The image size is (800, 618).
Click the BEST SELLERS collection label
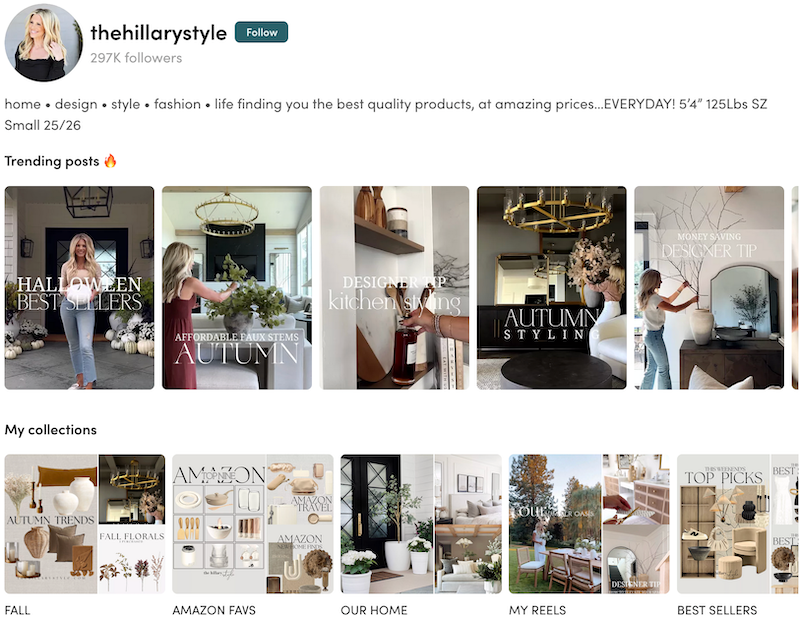coord(717,610)
